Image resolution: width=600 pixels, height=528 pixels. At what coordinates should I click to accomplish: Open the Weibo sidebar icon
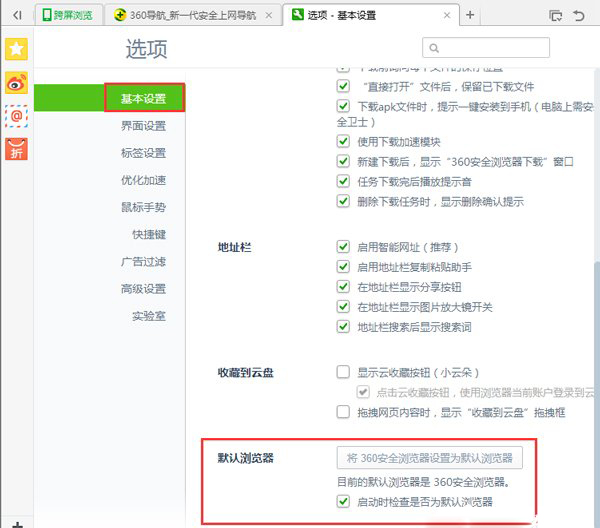tap(16, 82)
